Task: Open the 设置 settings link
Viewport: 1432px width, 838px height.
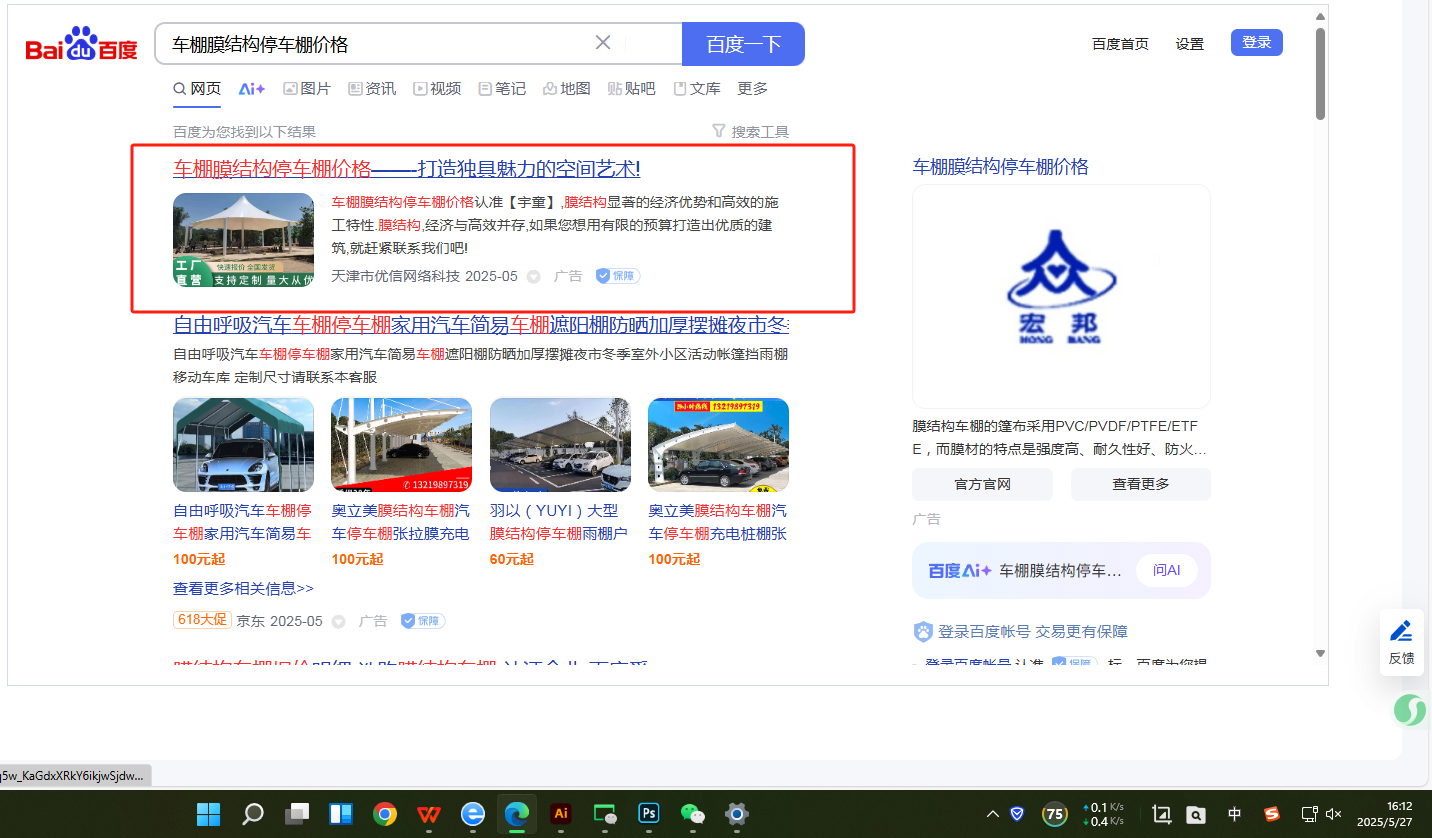Action: [x=1190, y=44]
